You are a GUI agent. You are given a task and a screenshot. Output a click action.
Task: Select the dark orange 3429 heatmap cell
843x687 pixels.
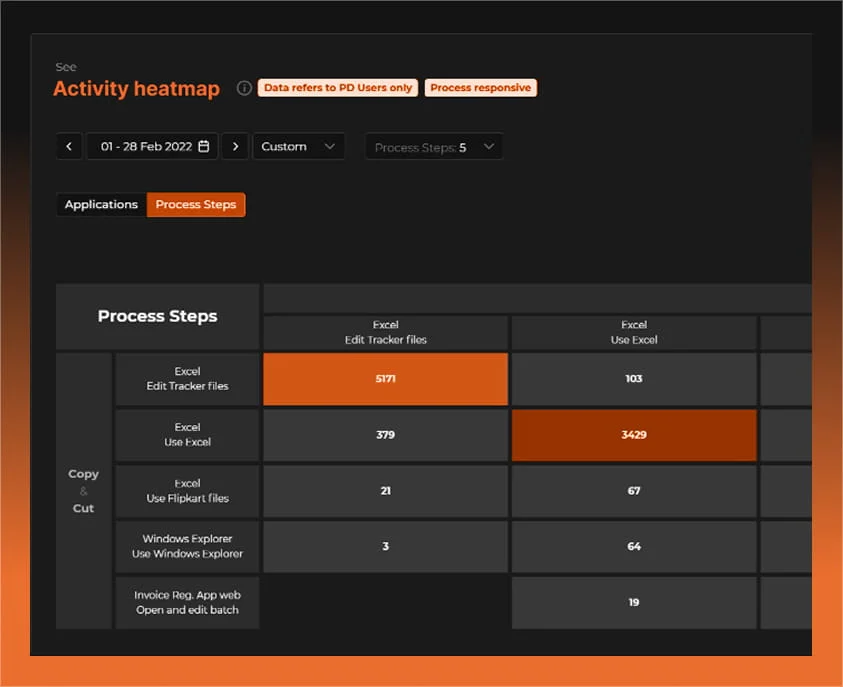pyautogui.click(x=634, y=435)
